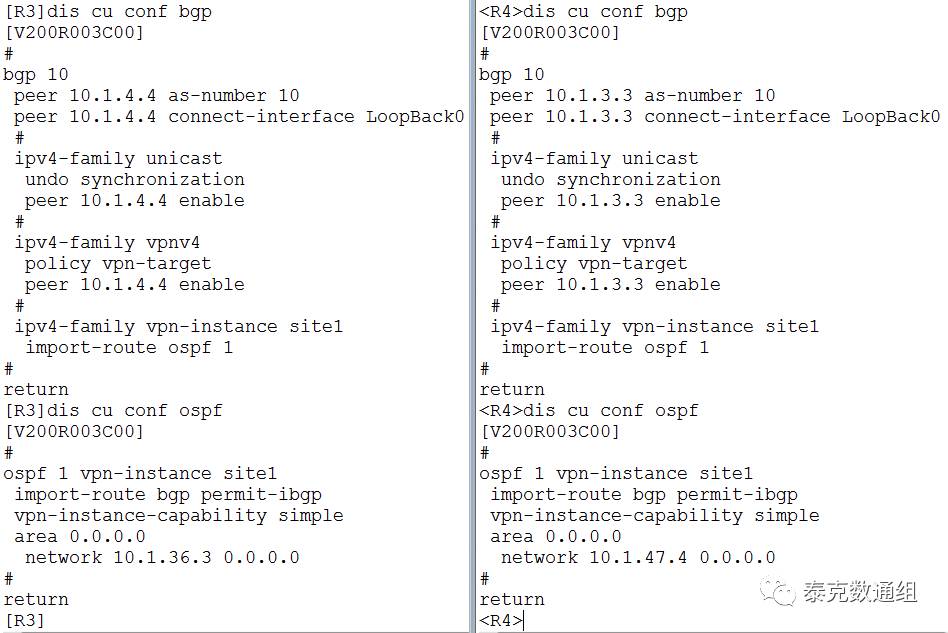Viewport: 948px width, 633px height.
Task: Click R3 'network 10.1.36.3 0.0.0.0' line
Action: coord(162,557)
